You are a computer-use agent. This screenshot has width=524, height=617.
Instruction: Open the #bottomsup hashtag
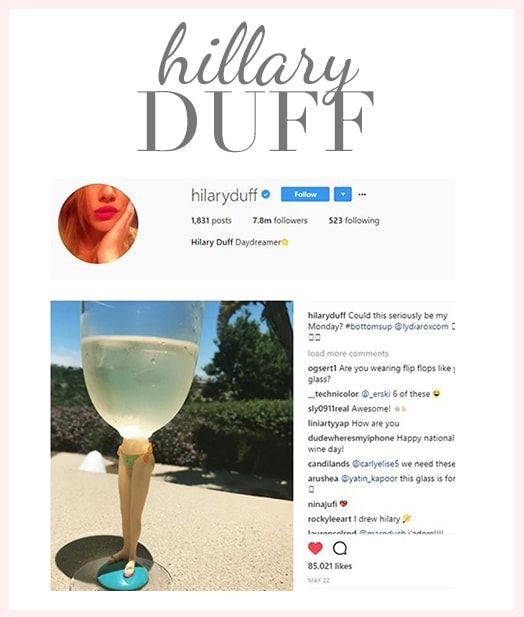pyautogui.click(x=369, y=327)
